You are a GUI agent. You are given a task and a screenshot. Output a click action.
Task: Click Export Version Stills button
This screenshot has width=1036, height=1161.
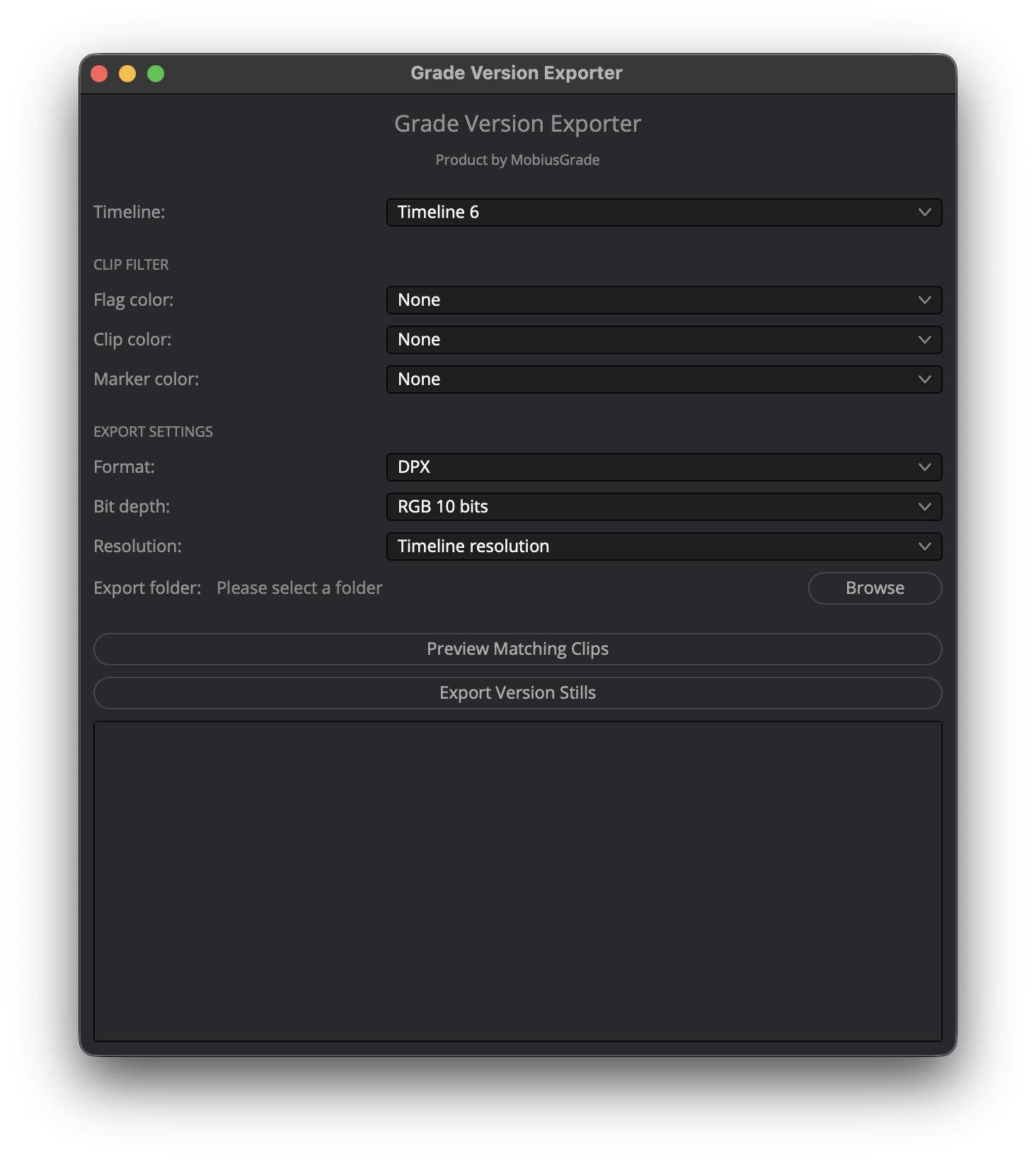[517, 693]
